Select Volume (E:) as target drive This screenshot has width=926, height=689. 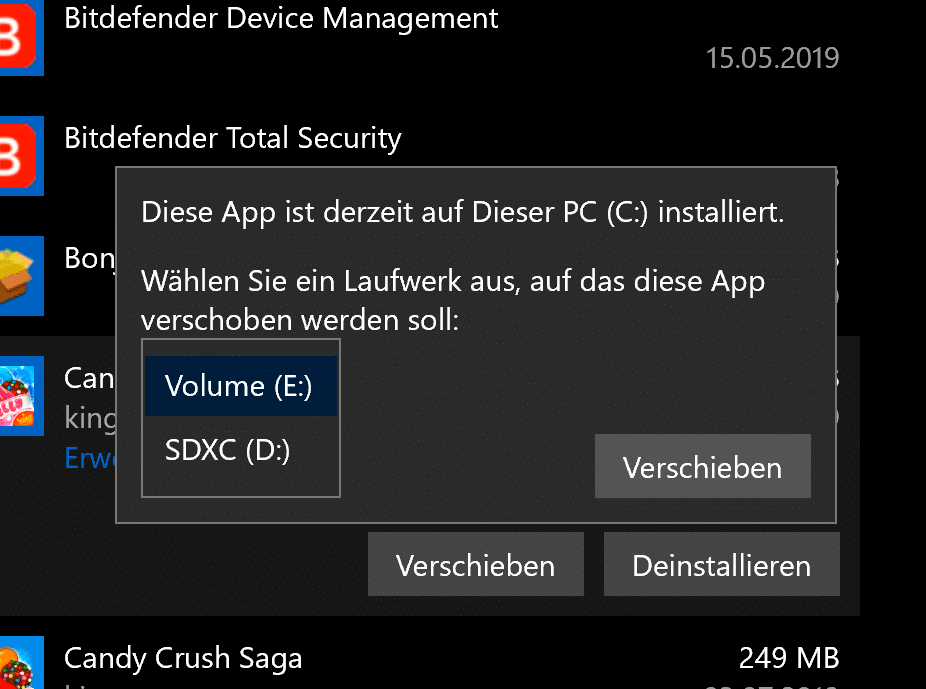241,386
